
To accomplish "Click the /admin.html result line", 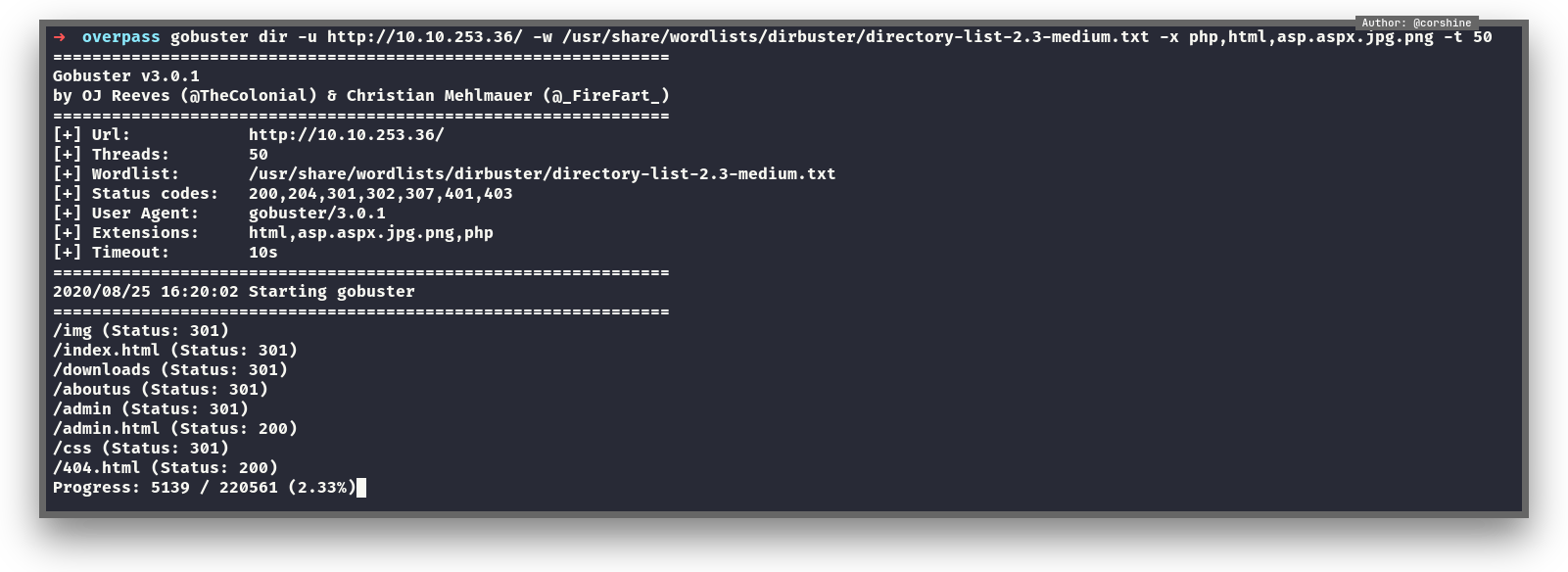I will tap(174, 429).
